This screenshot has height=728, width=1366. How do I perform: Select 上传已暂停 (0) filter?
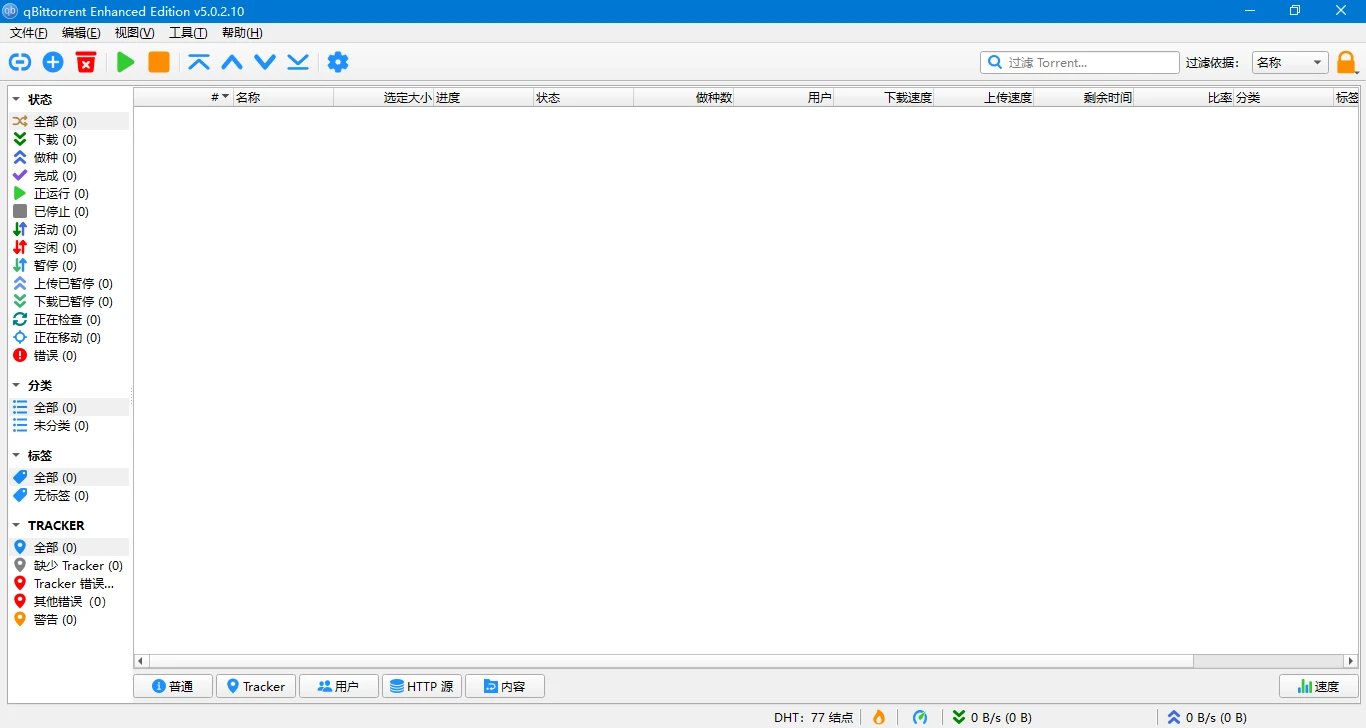[x=70, y=283]
